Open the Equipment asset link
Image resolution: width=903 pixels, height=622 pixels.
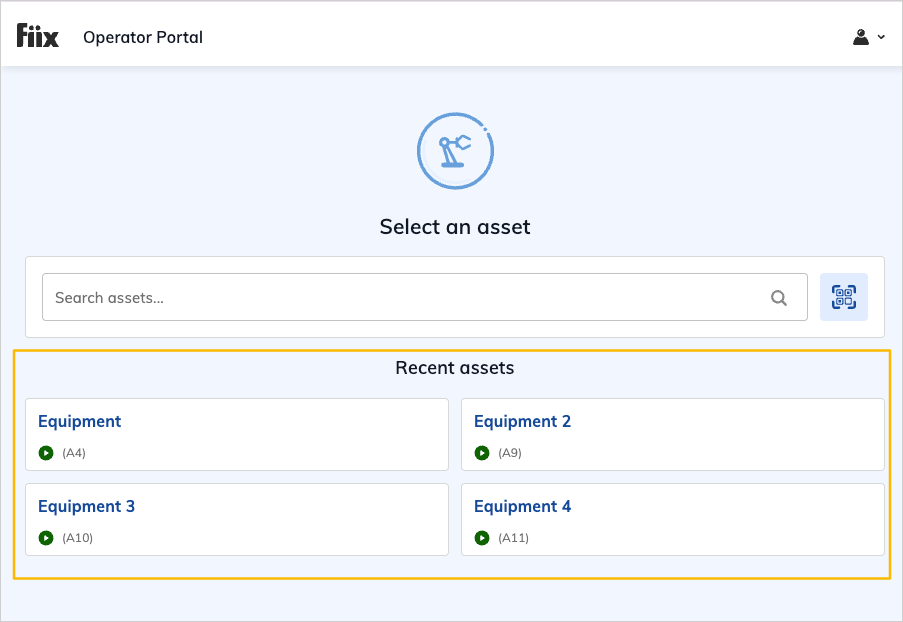point(79,421)
